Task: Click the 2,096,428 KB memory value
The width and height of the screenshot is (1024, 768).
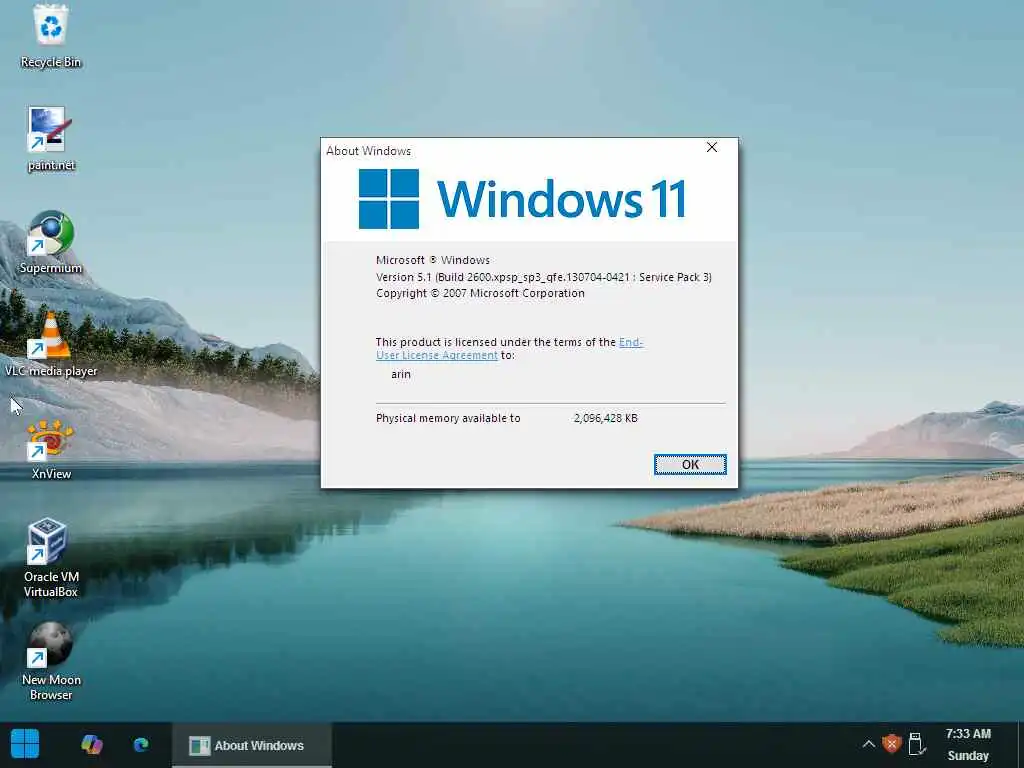Action: [605, 418]
